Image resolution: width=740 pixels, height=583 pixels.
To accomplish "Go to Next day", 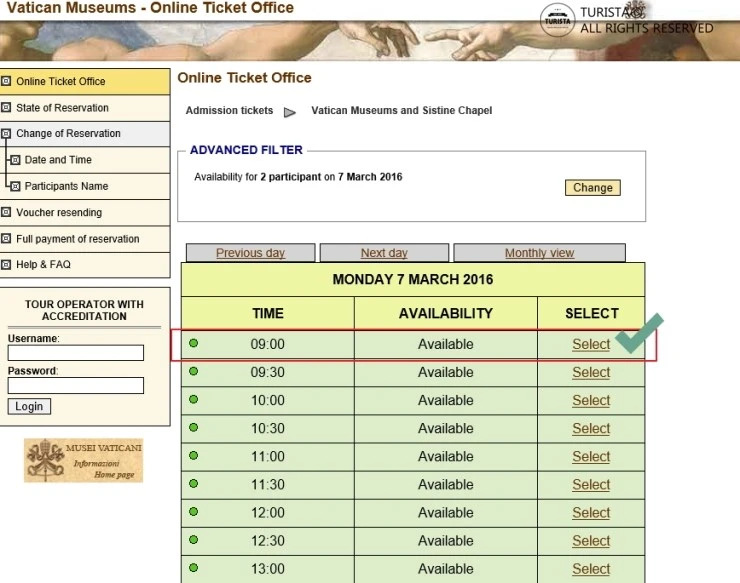I will click(x=384, y=253).
